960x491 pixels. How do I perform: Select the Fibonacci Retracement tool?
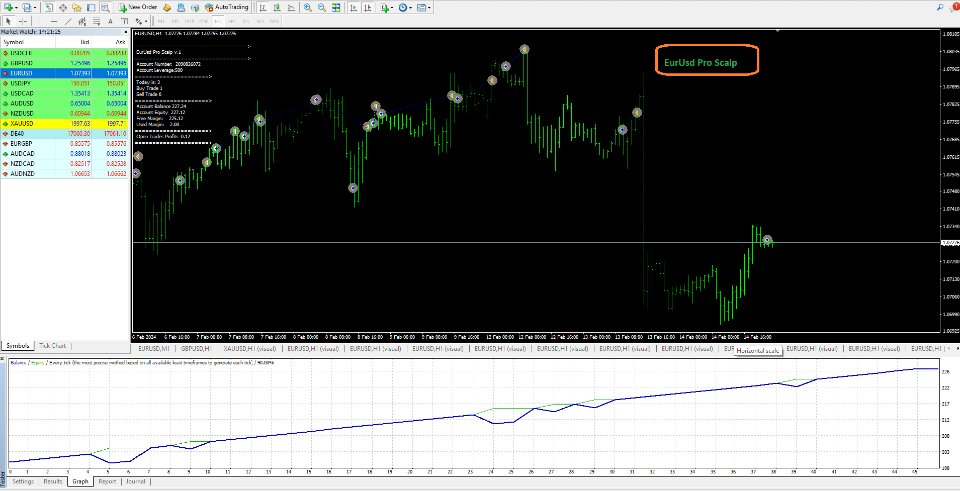[97, 21]
